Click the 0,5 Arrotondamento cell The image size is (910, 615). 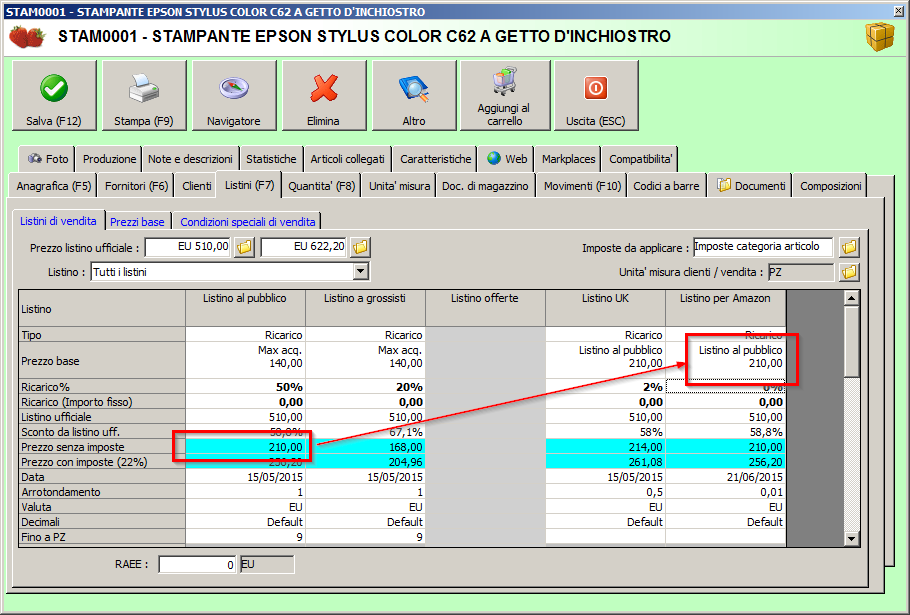coord(605,492)
